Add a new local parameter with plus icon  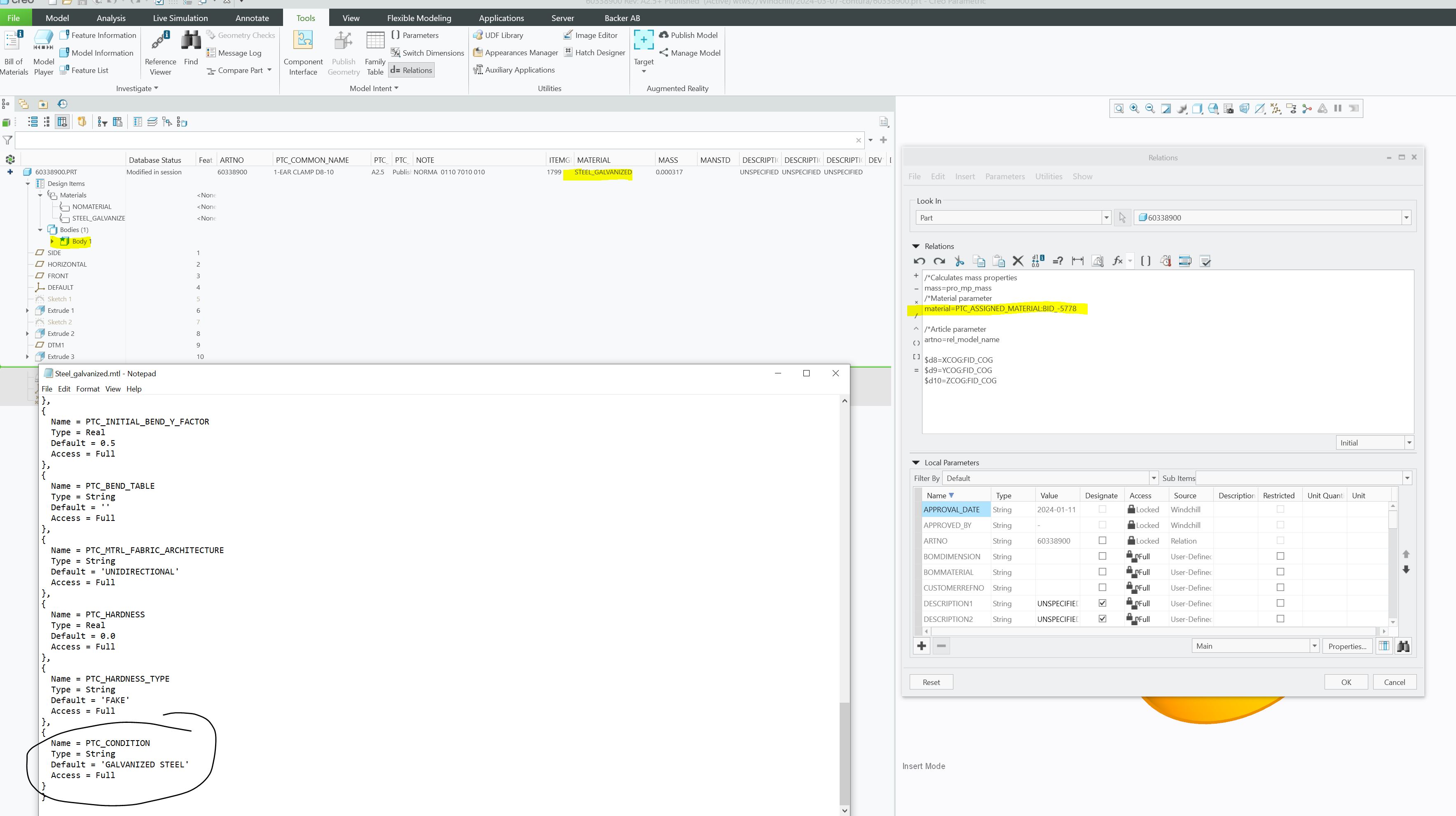point(921,645)
